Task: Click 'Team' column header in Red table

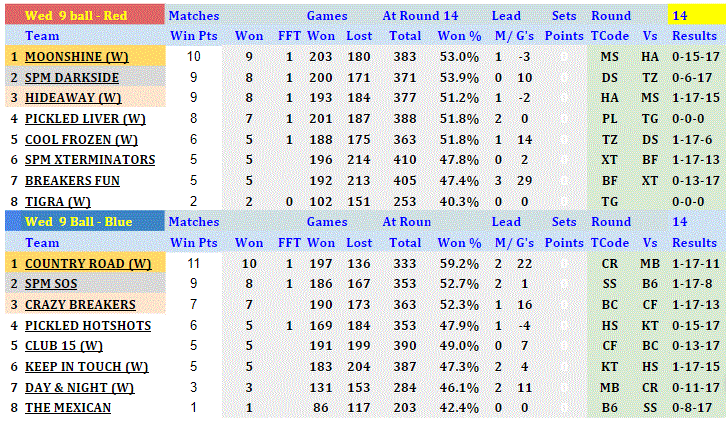Action: [x=42, y=36]
